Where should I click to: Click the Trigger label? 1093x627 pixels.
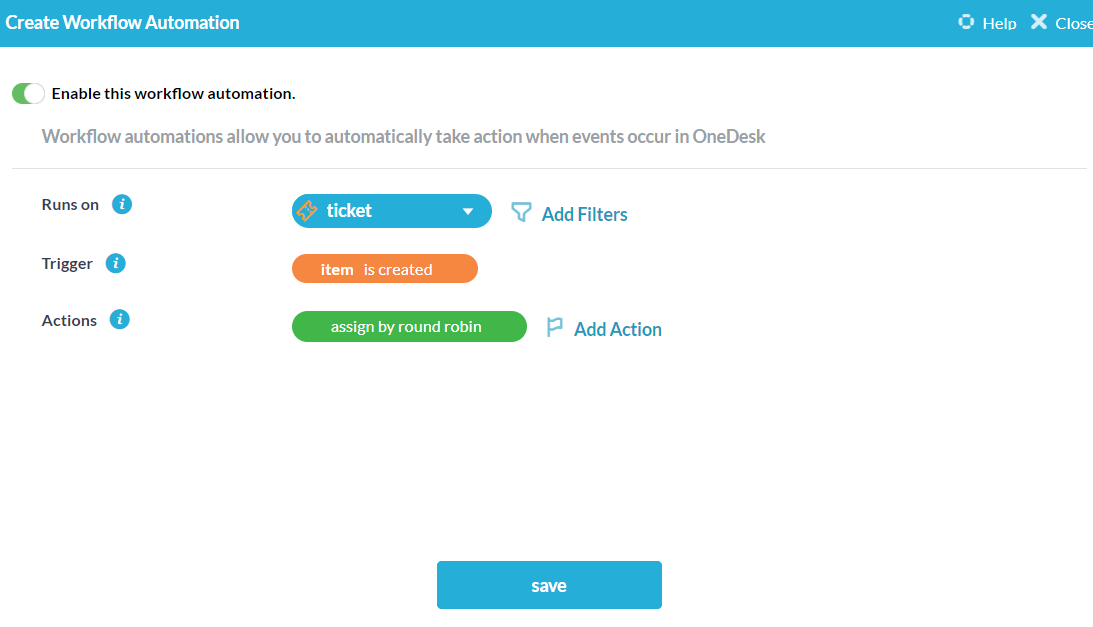67,263
